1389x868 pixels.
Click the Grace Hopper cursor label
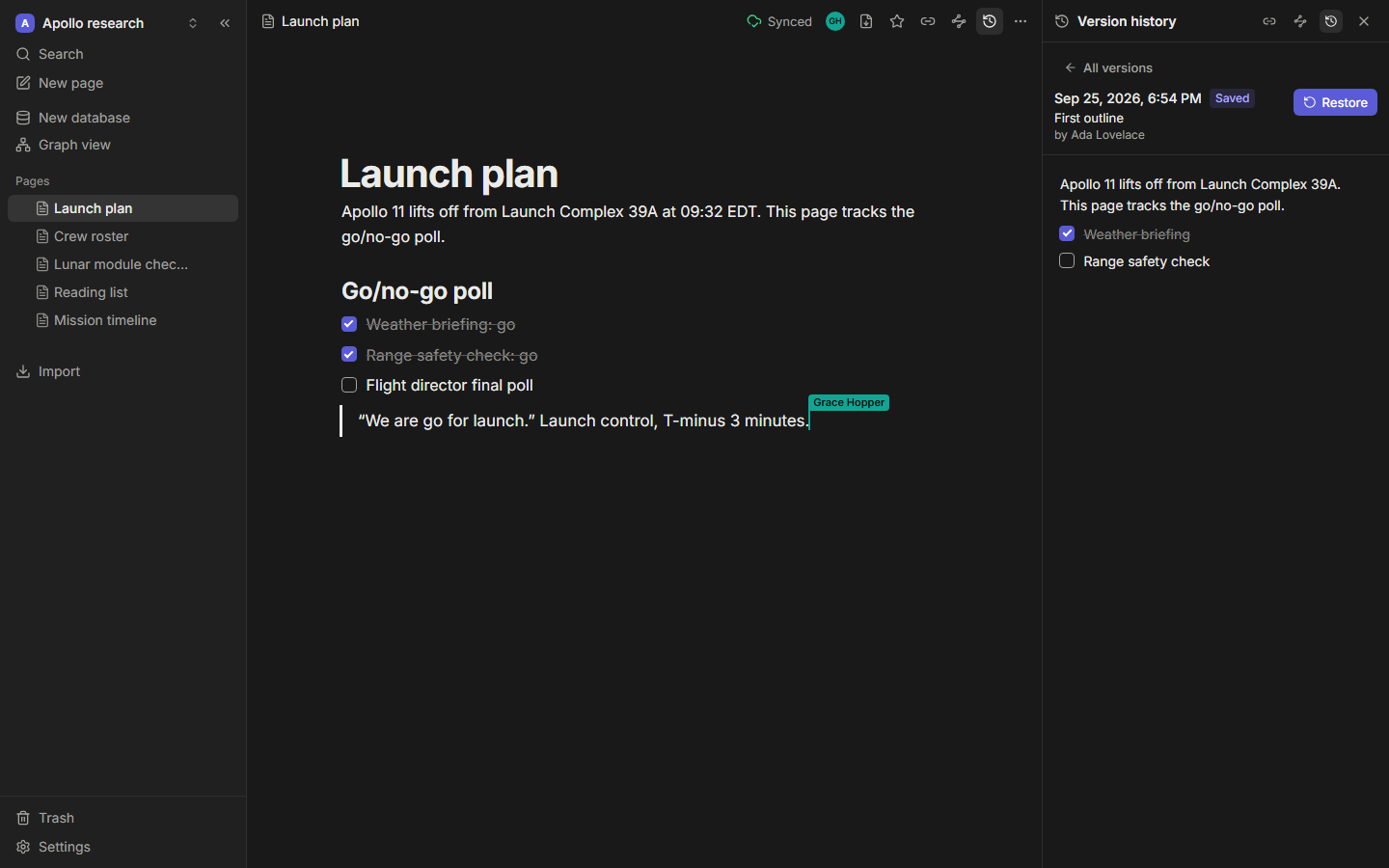[x=849, y=402]
